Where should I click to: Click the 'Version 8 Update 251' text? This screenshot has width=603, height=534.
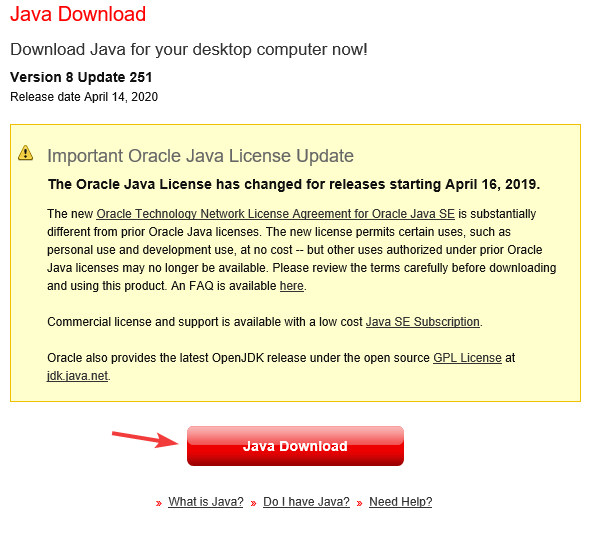point(81,77)
